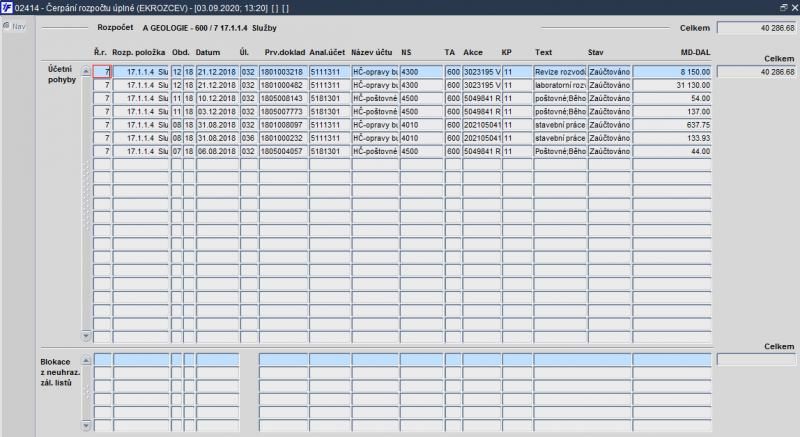Select Ř.r. cell highlighted in first row
The width and height of the screenshot is (800, 437).
[x=102, y=72]
